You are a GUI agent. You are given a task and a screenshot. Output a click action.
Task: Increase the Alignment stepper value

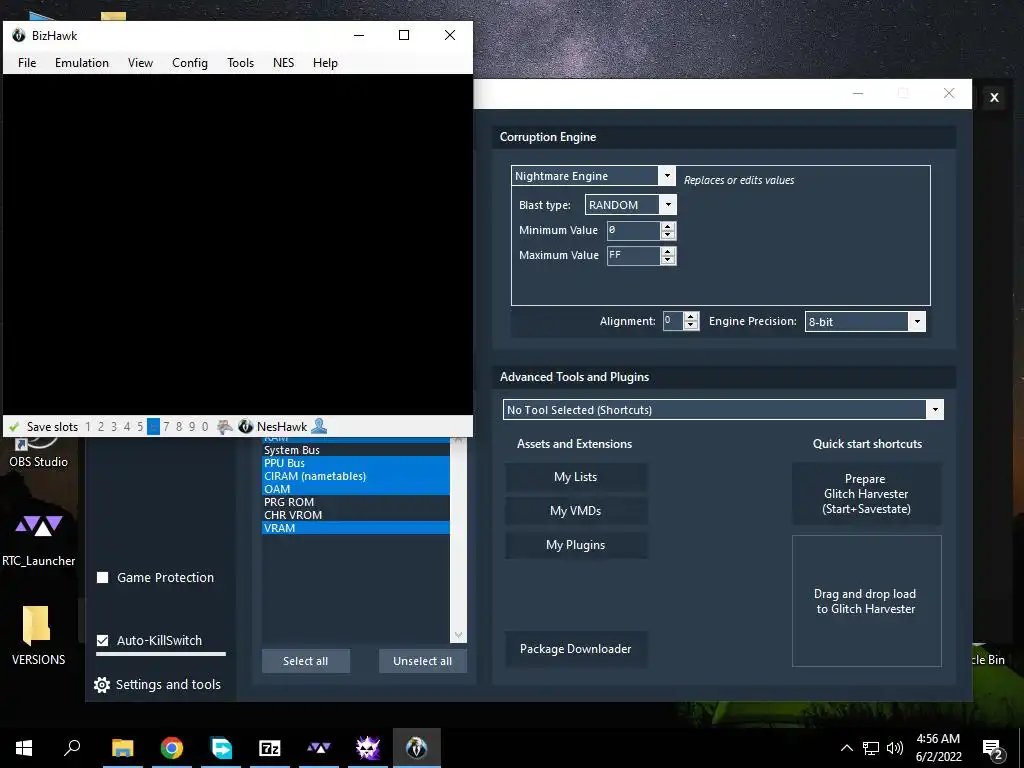pos(691,317)
